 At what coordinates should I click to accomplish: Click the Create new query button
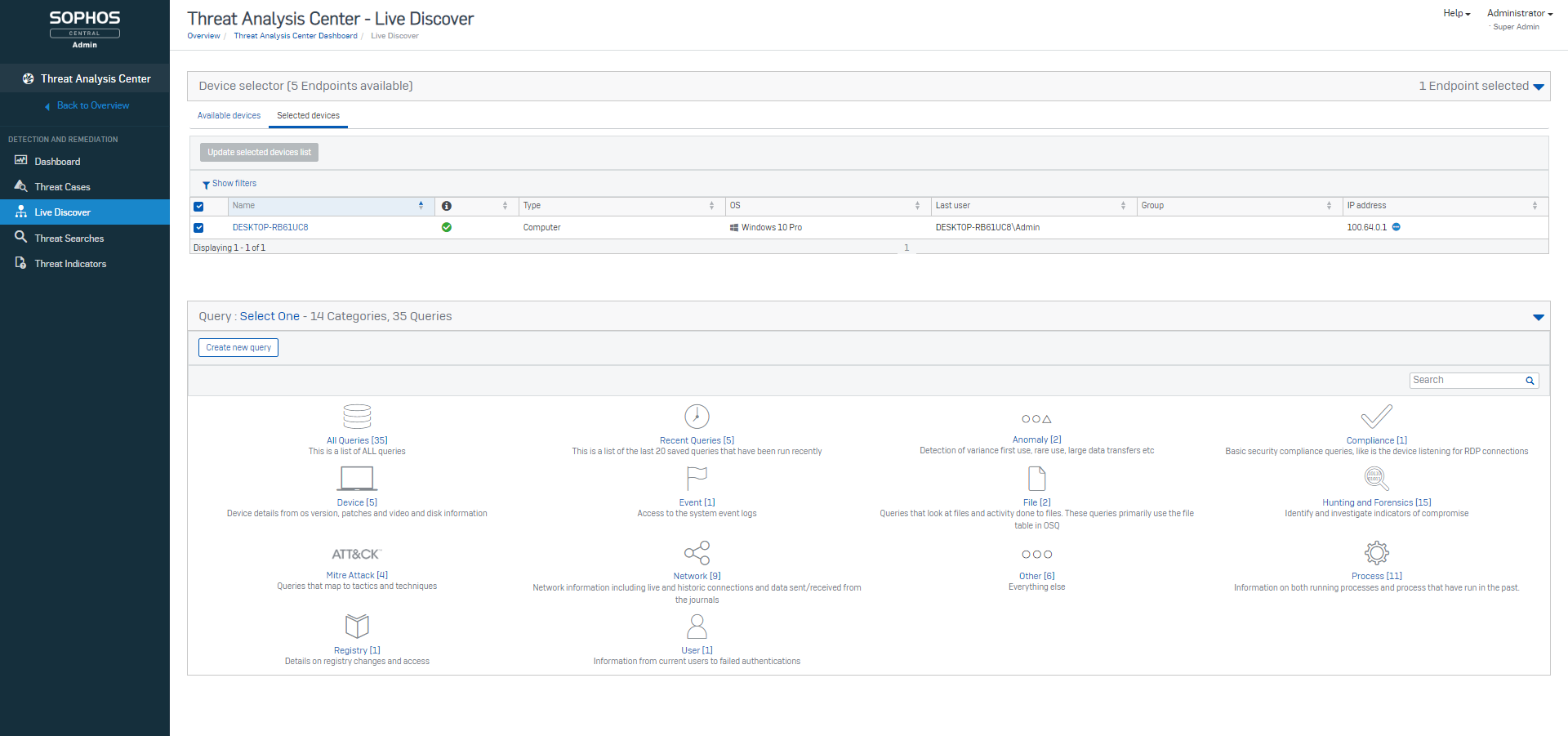click(x=238, y=348)
